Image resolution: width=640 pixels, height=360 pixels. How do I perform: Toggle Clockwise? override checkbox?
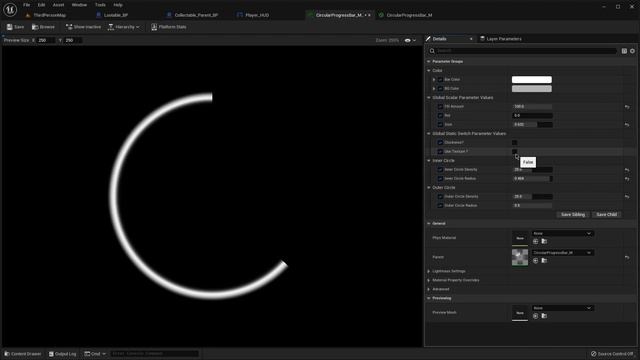click(x=440, y=142)
